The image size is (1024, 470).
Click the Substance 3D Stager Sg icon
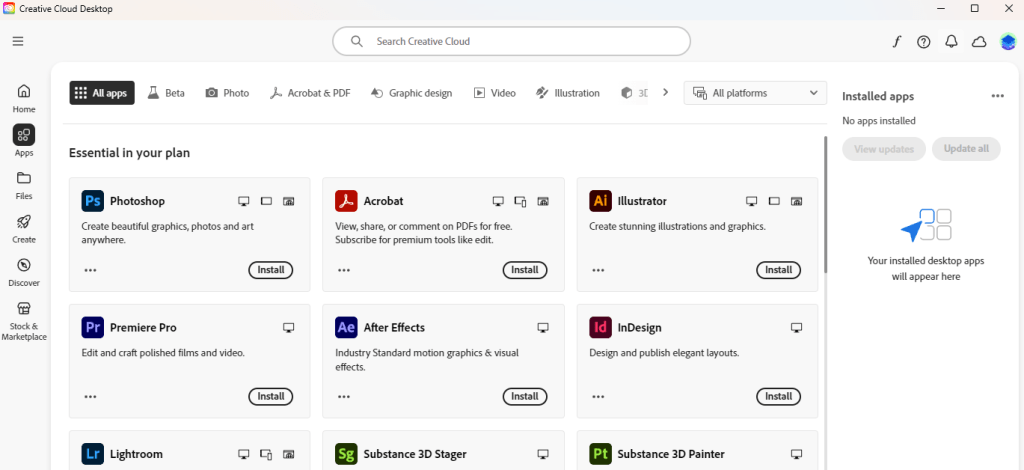346,454
